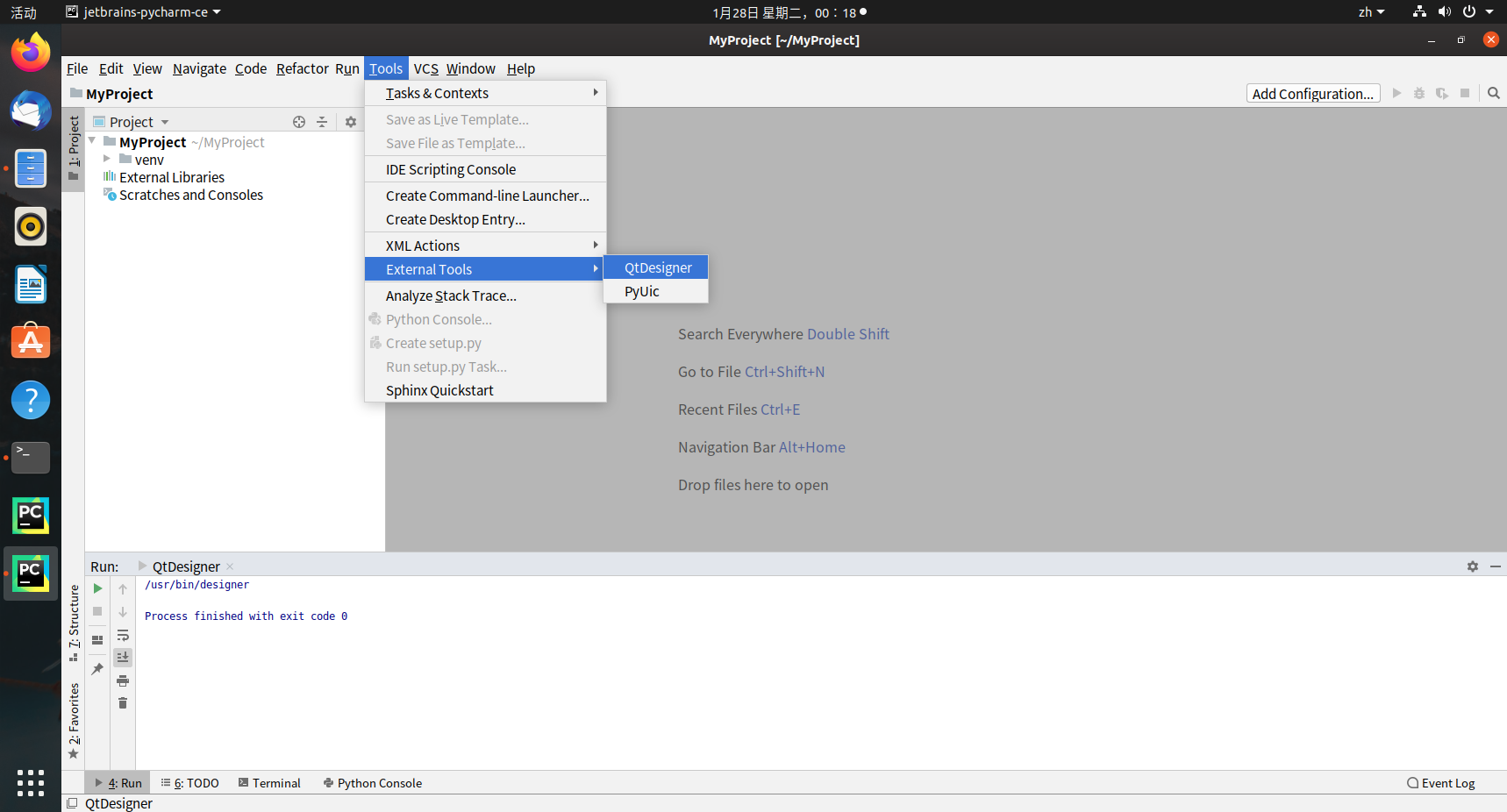This screenshot has height=812, width=1507.
Task: Open Run panel gear settings
Action: (x=1473, y=566)
